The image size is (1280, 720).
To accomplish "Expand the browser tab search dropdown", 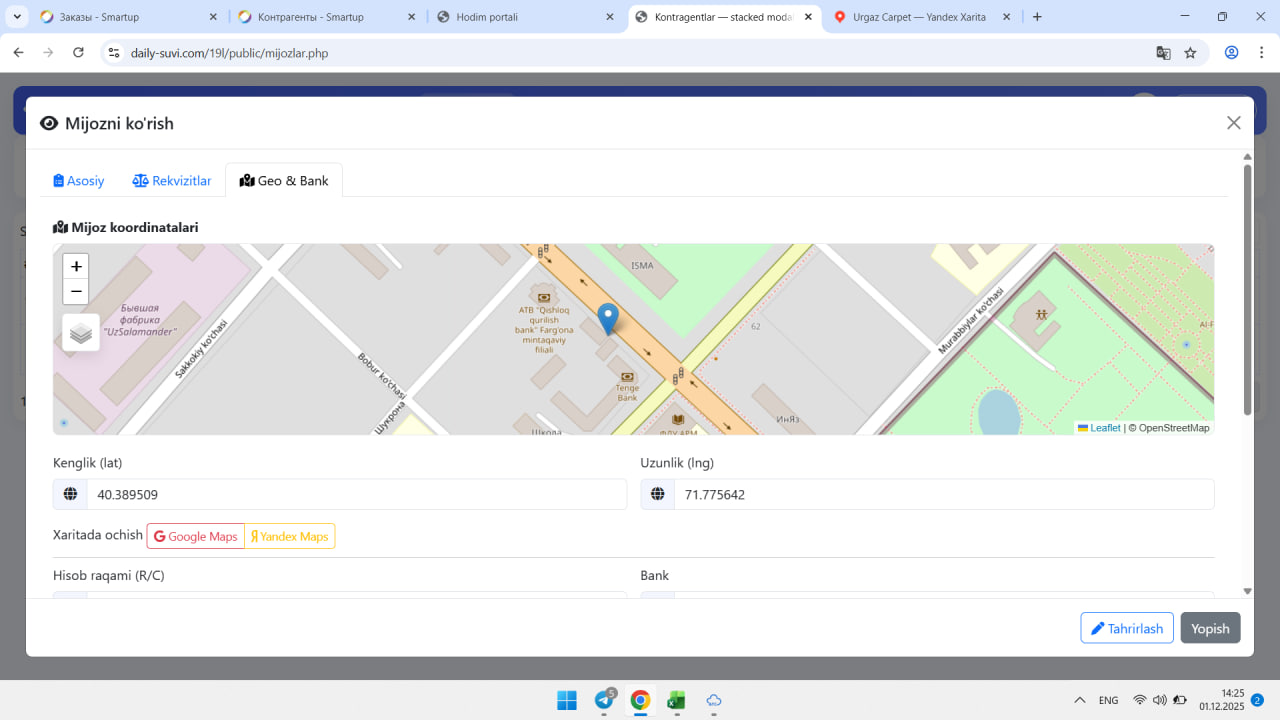I will click(x=18, y=17).
